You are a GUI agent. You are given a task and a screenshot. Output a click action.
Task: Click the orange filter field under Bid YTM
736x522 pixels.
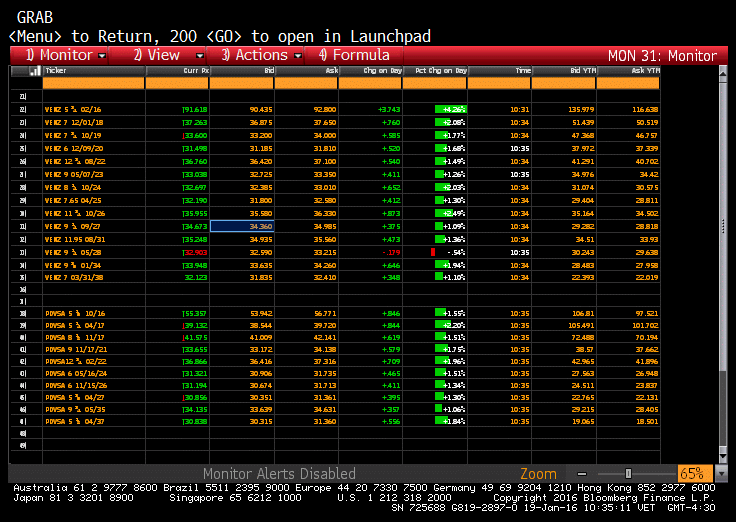pos(564,84)
